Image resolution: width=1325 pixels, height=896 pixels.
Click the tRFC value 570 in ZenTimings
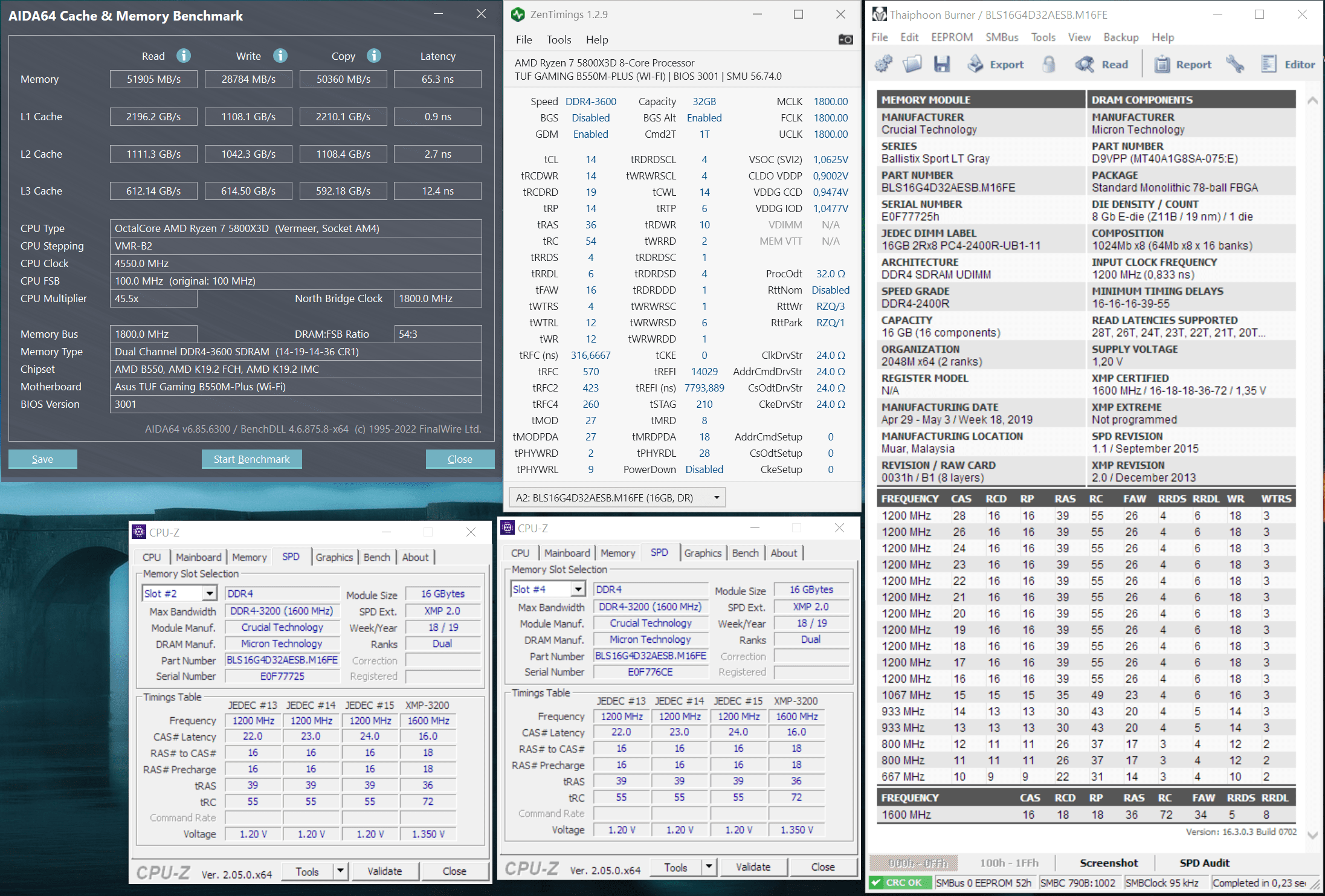click(x=591, y=372)
